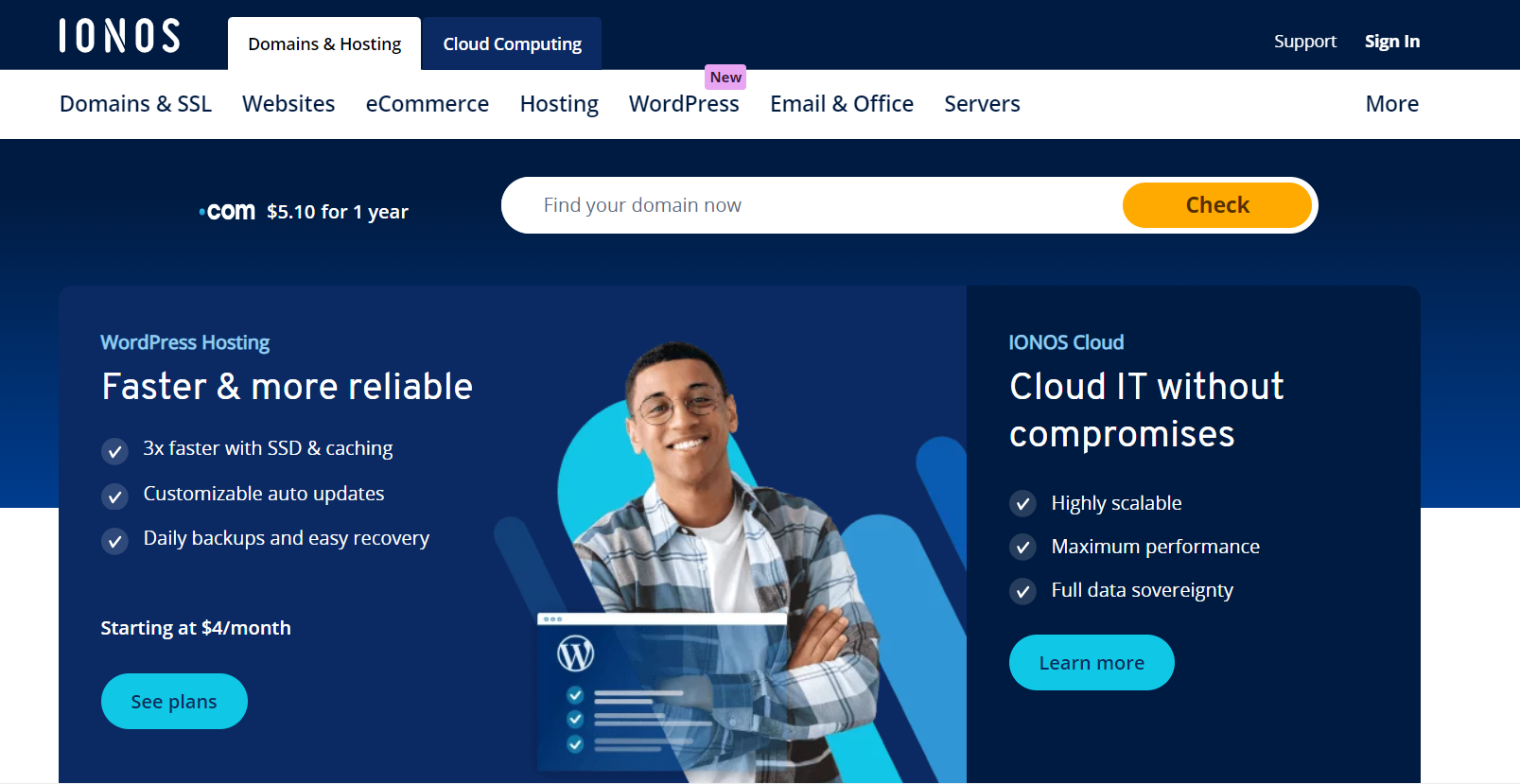Viewport: 1520px width, 784px height.
Task: Click the Learn more button
Action: (x=1092, y=663)
